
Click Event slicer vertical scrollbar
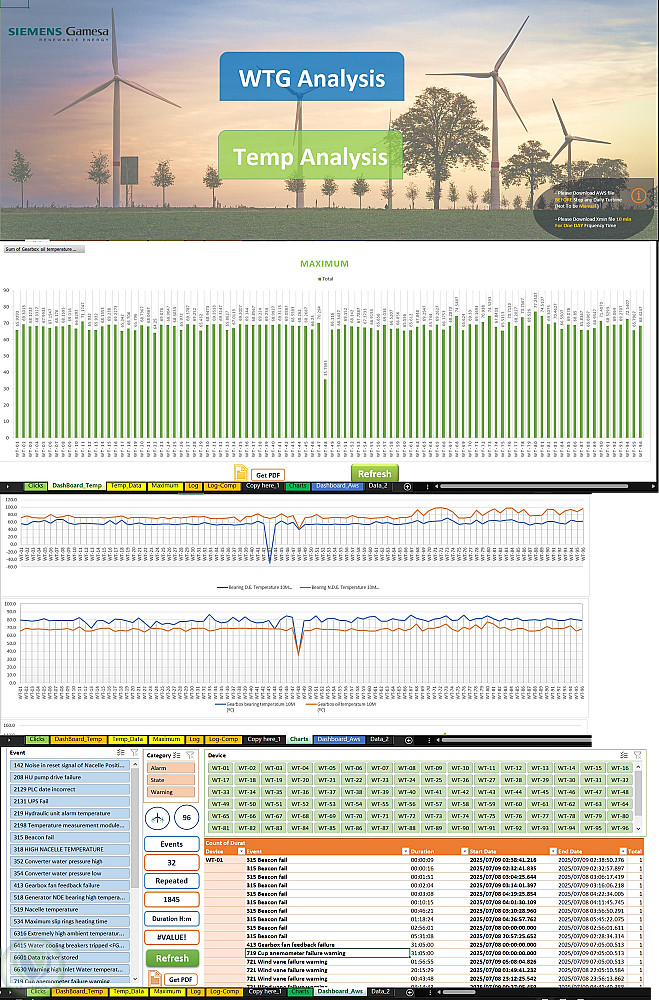pyautogui.click(x=135, y=871)
